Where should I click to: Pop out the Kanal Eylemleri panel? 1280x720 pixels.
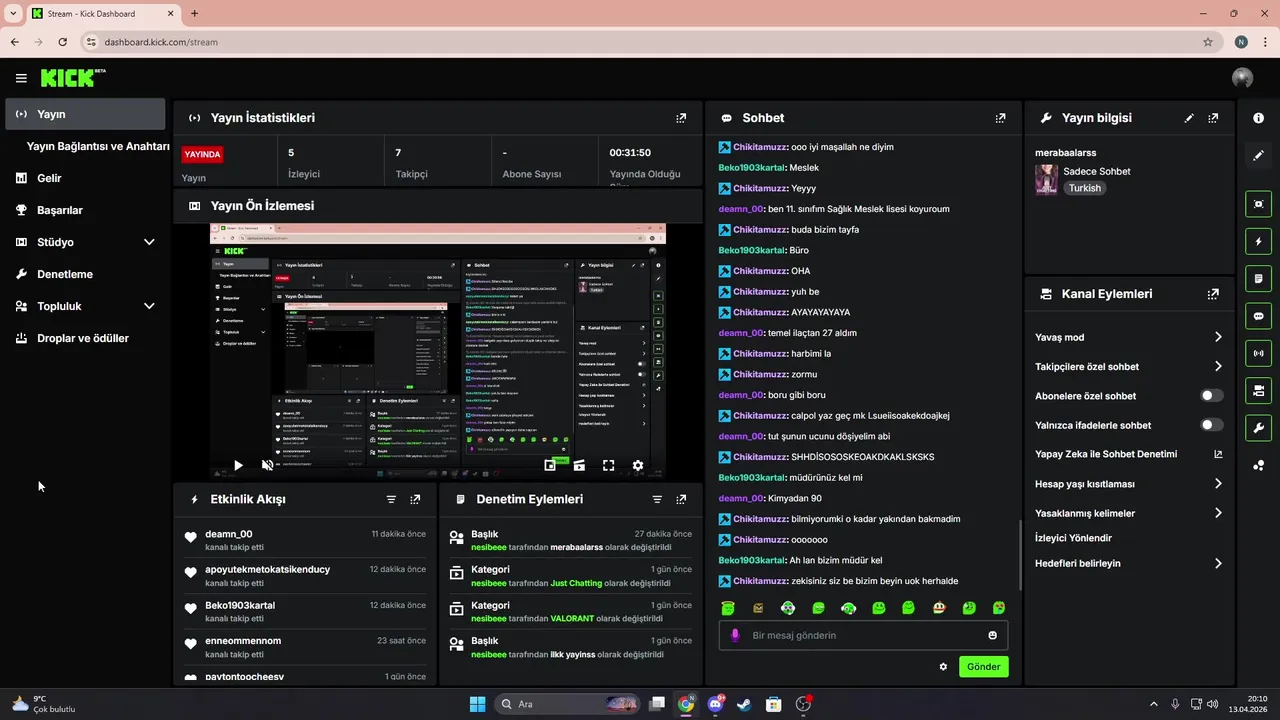[1213, 294]
